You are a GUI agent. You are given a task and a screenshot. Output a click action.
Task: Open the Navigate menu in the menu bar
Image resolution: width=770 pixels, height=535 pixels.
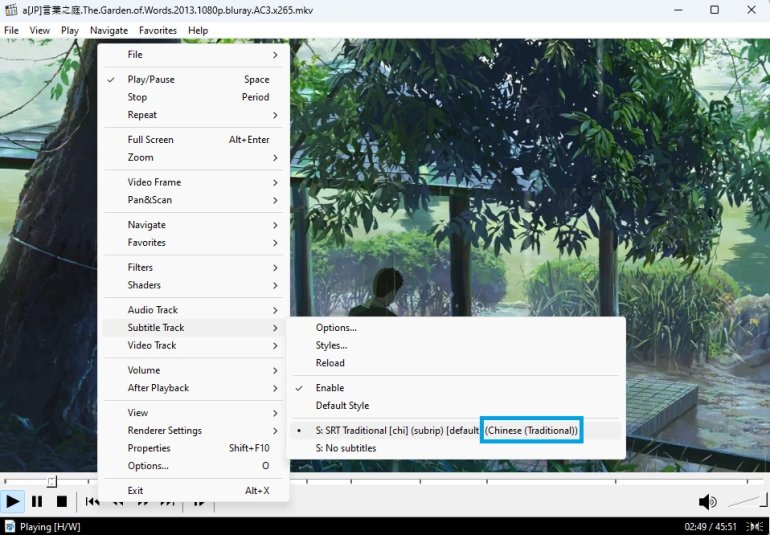(109, 30)
